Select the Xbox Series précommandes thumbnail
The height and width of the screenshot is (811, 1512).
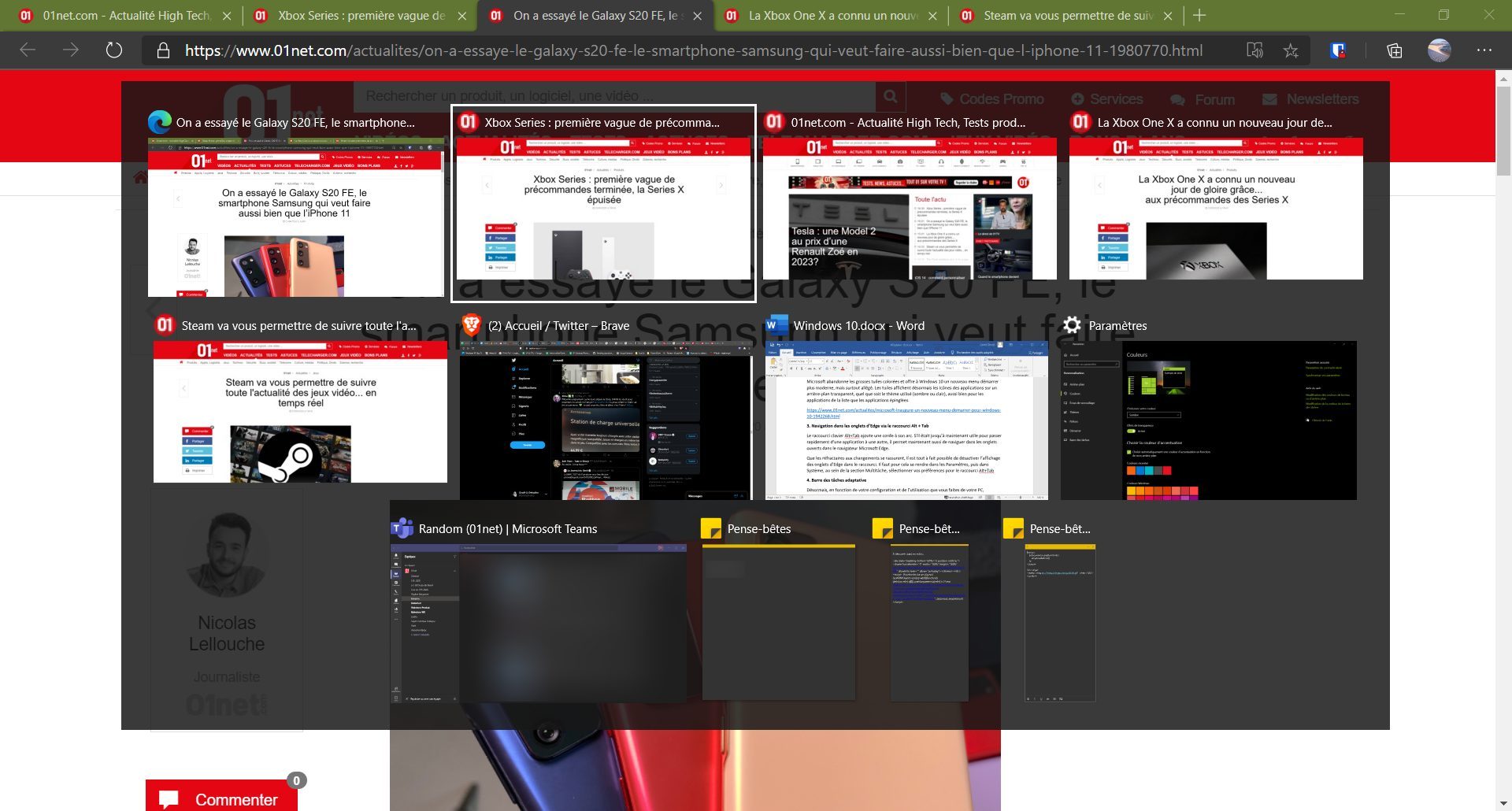click(x=603, y=208)
